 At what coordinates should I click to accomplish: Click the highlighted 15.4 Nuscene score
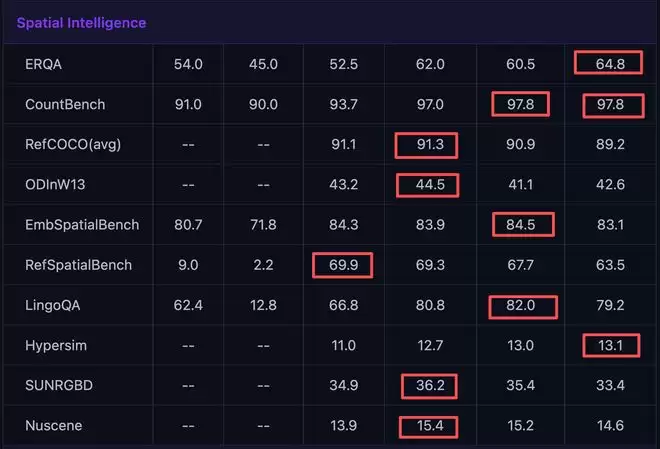pyautogui.click(x=426, y=427)
